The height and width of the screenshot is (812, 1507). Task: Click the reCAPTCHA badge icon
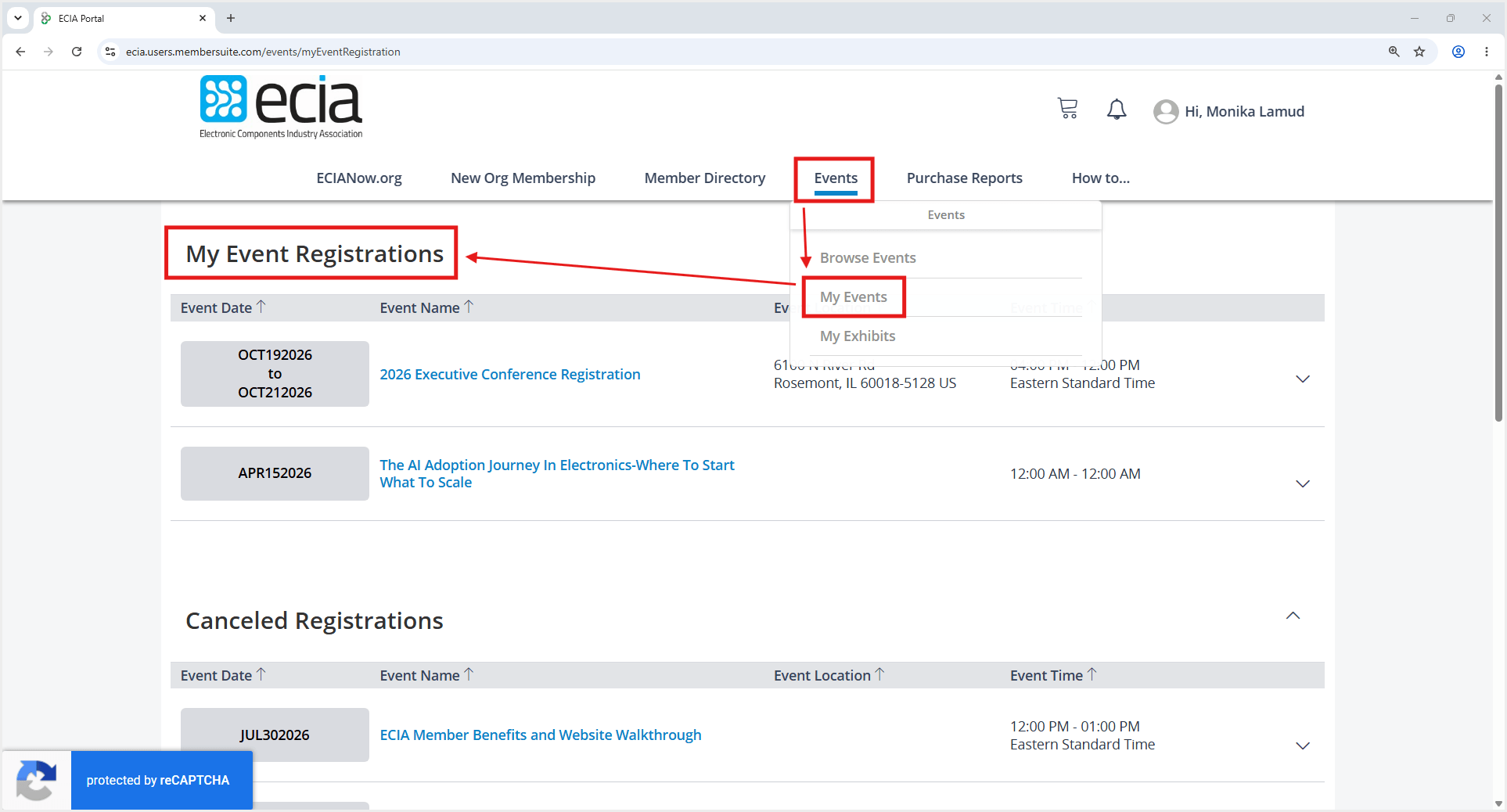[36, 780]
